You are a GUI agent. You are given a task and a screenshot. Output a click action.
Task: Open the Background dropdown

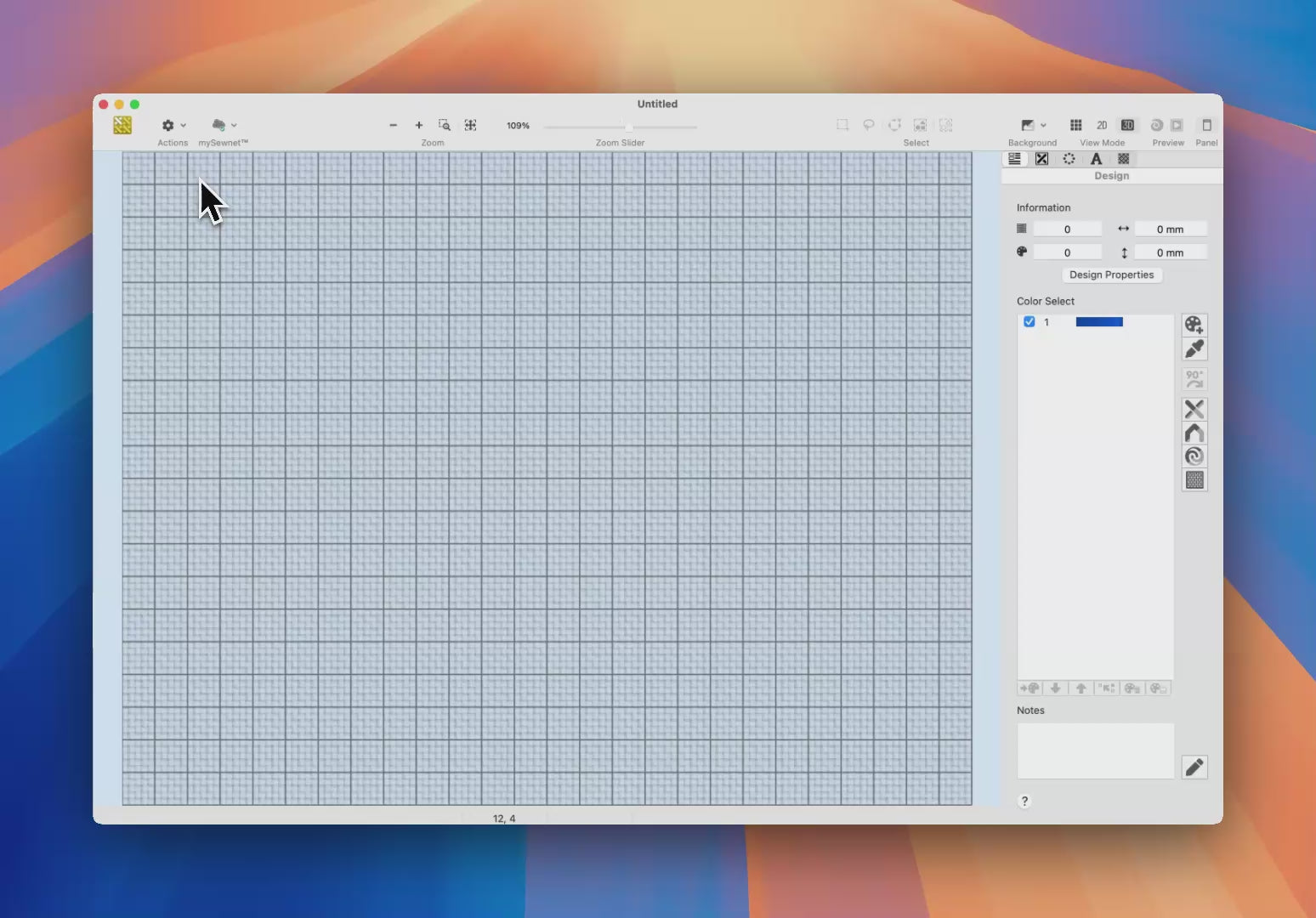(x=1033, y=125)
